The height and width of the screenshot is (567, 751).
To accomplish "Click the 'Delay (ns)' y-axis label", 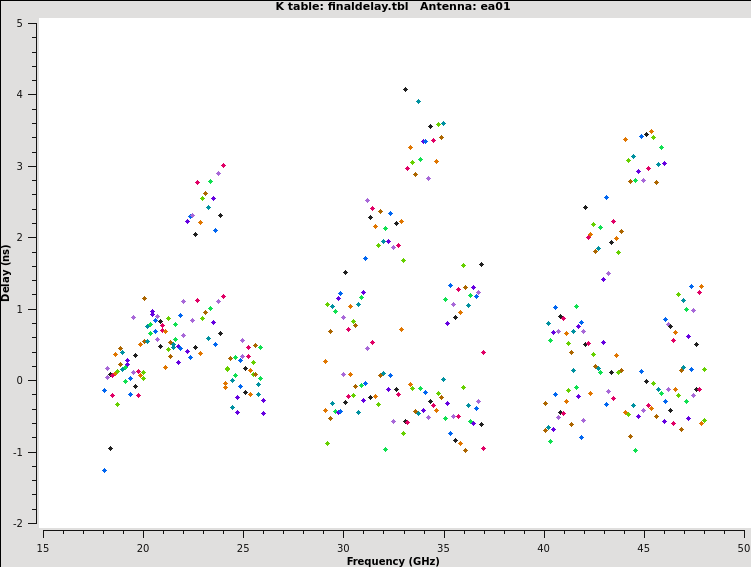I will click(7, 272).
